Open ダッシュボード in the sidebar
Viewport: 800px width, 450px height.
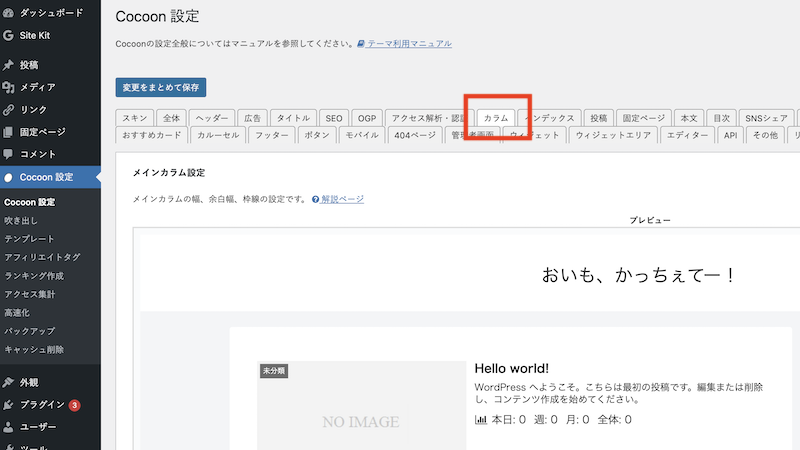pos(51,13)
